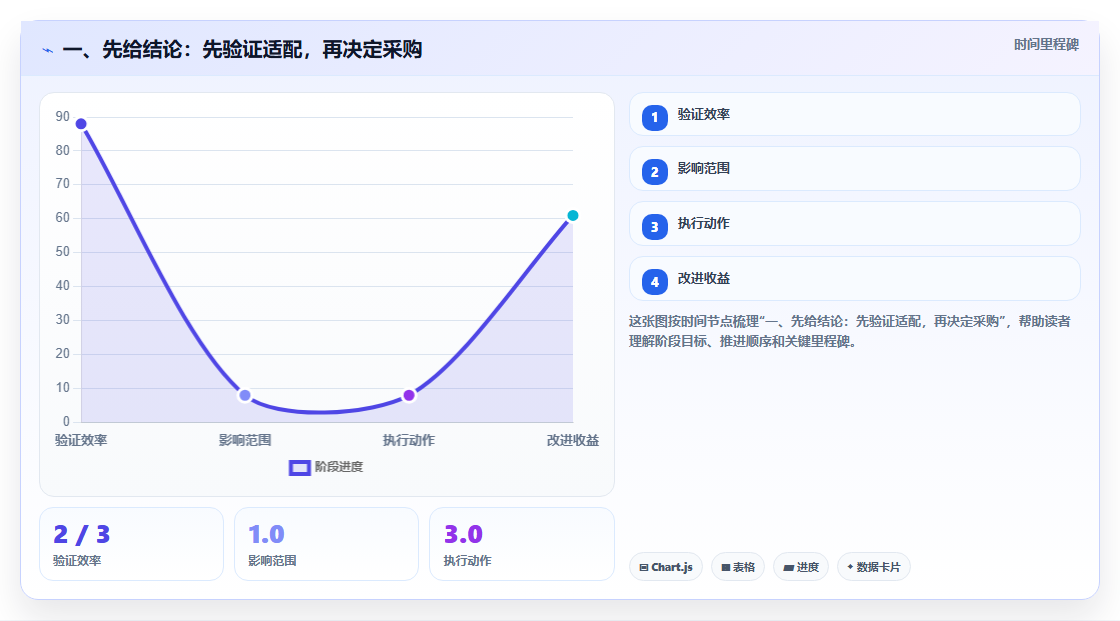Select the 改进收益 cyan data point
Image resolution: width=1120 pixels, height=621 pixels.
[572, 215]
